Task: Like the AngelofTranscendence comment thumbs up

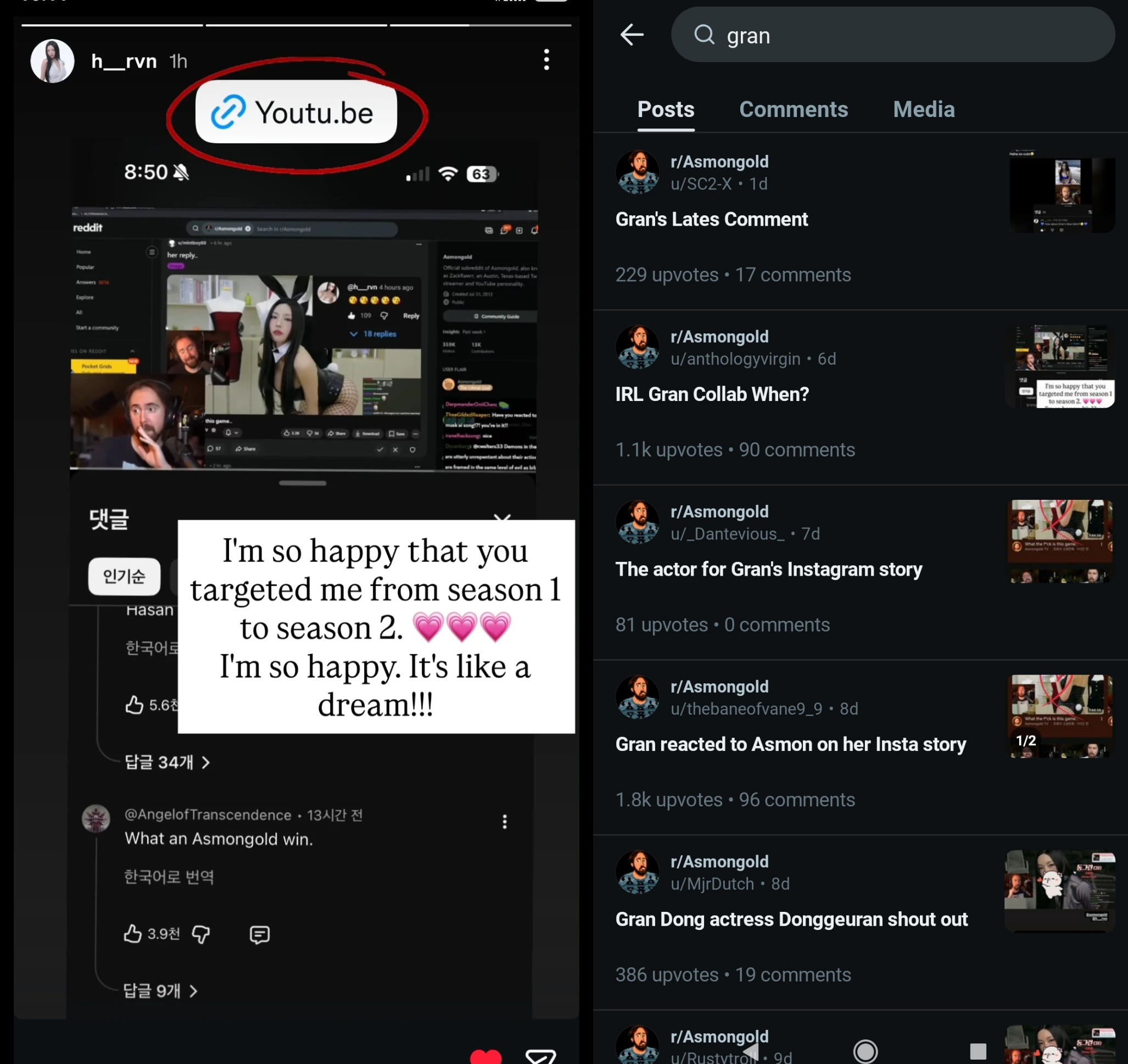Action: coord(133,933)
